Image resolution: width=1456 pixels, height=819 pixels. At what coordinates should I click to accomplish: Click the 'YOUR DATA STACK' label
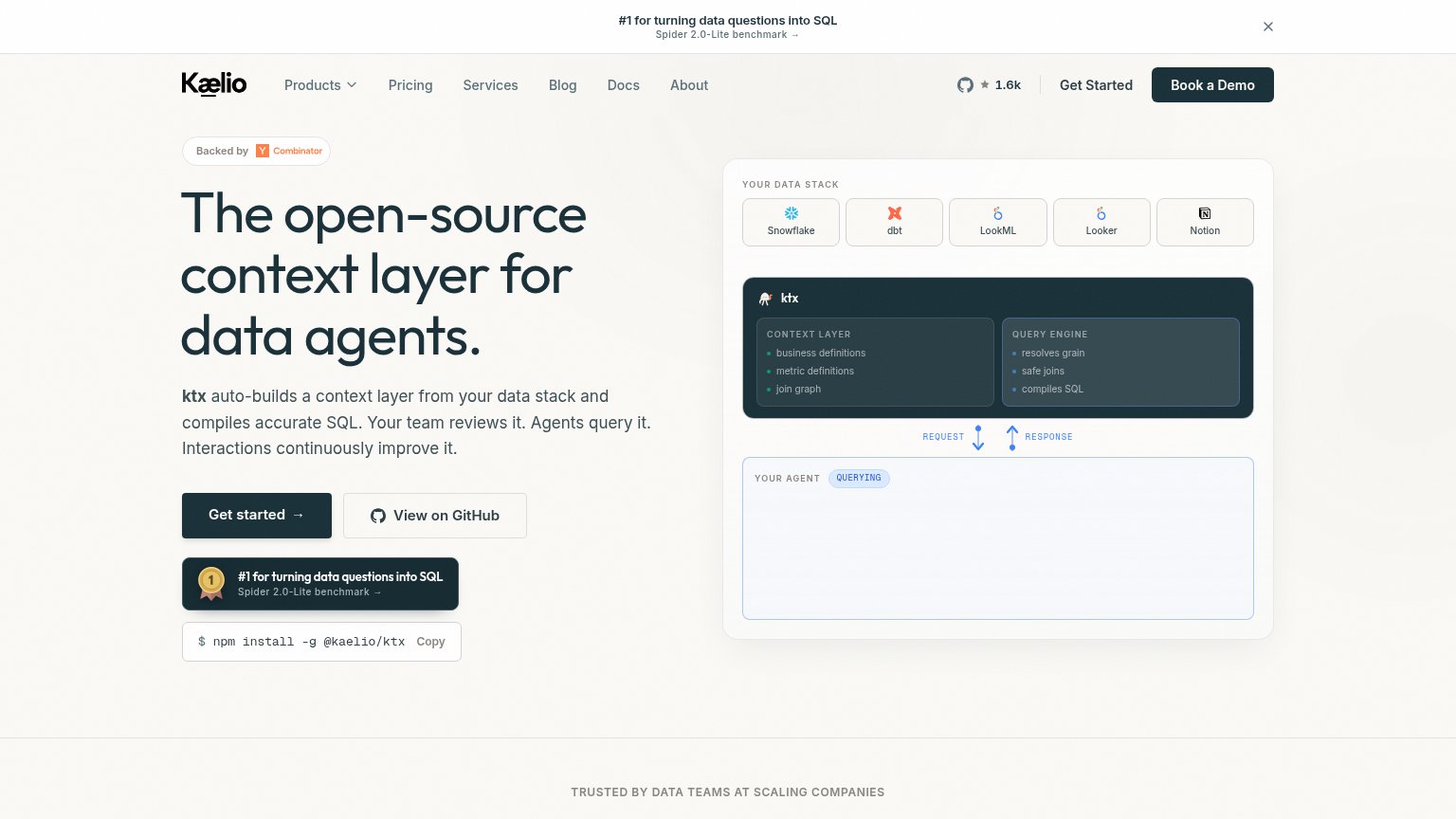click(791, 185)
